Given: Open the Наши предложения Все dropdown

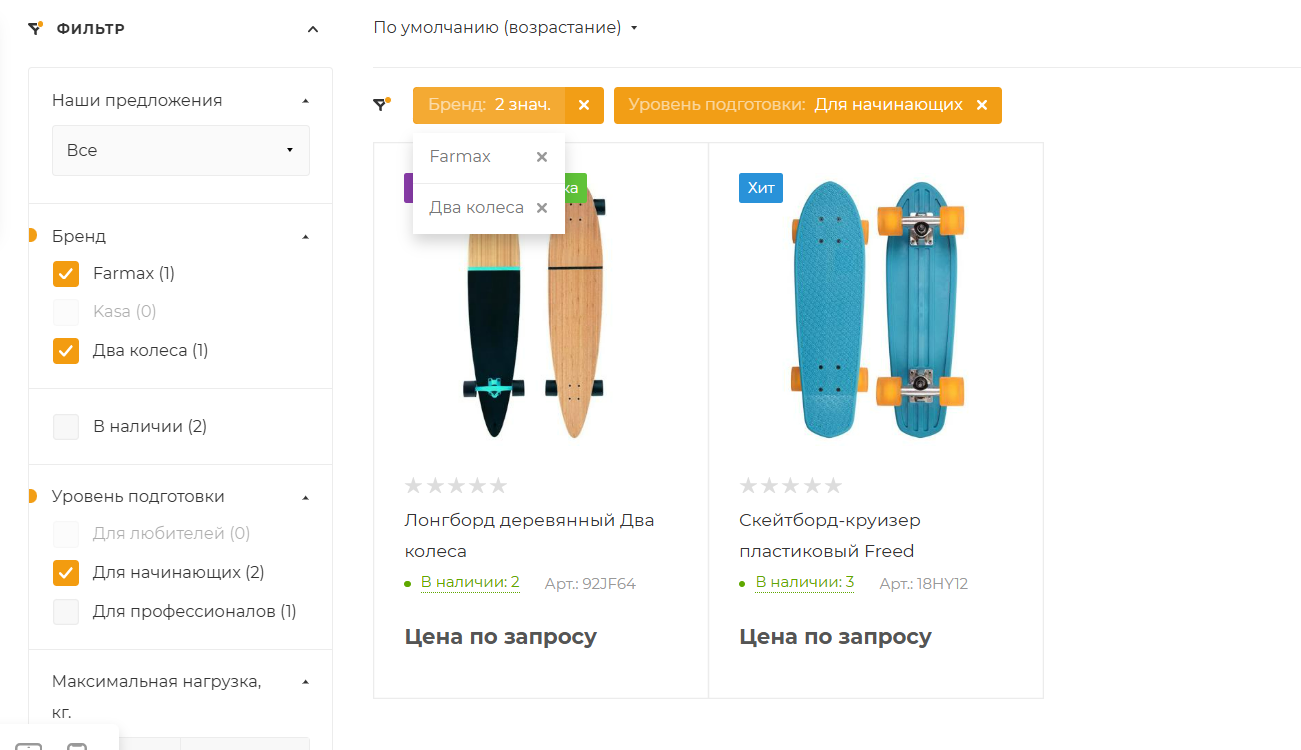Looking at the screenshot, I should (181, 150).
